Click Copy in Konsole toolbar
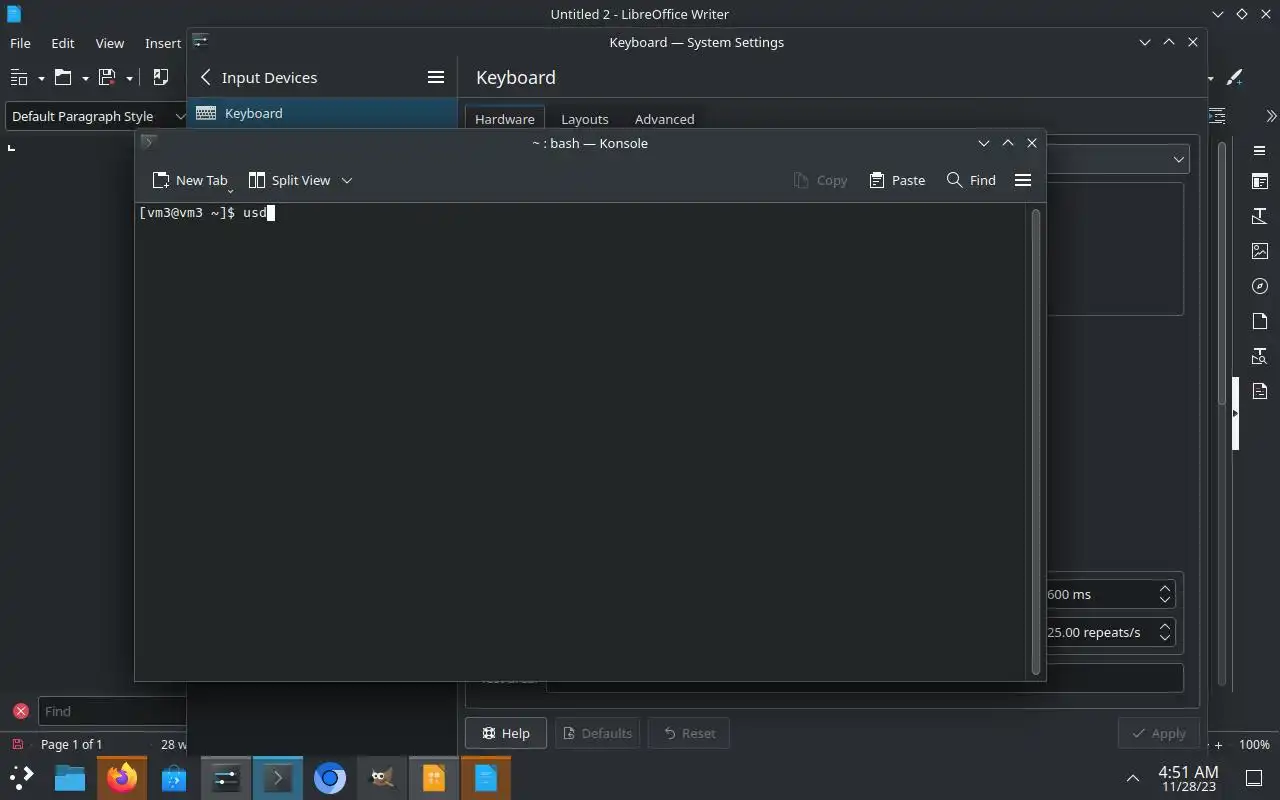Image resolution: width=1280 pixels, height=800 pixels. pyautogui.click(x=820, y=180)
